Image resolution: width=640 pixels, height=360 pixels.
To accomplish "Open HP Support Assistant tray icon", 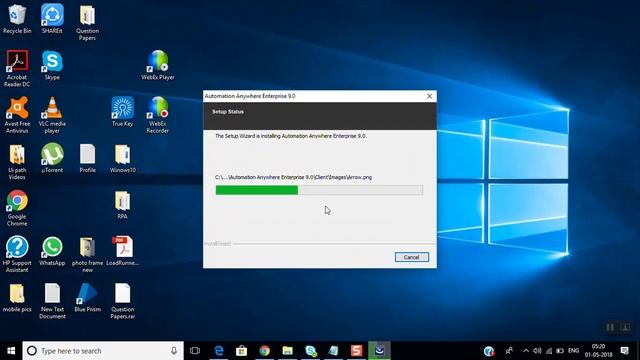I will click(x=489, y=351).
